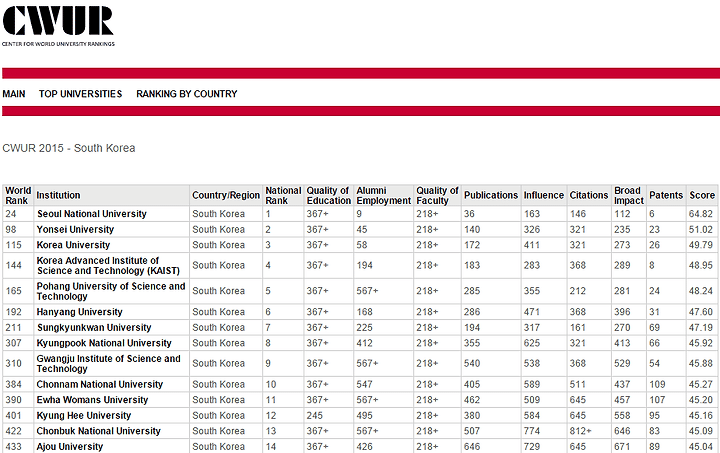Image resolution: width=720 pixels, height=453 pixels.
Task: Select Ajou's broad impact value 671
Action: pos(623,447)
